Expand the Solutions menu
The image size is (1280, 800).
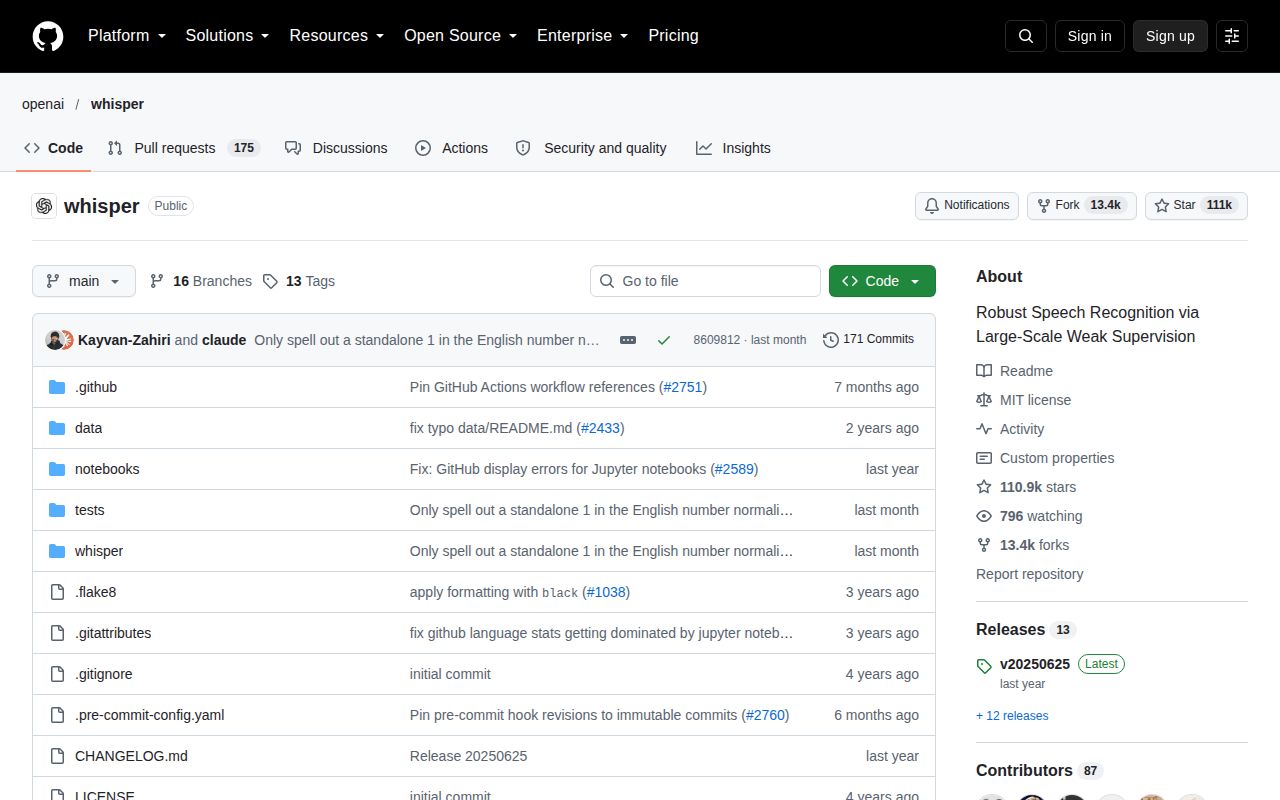click(228, 36)
